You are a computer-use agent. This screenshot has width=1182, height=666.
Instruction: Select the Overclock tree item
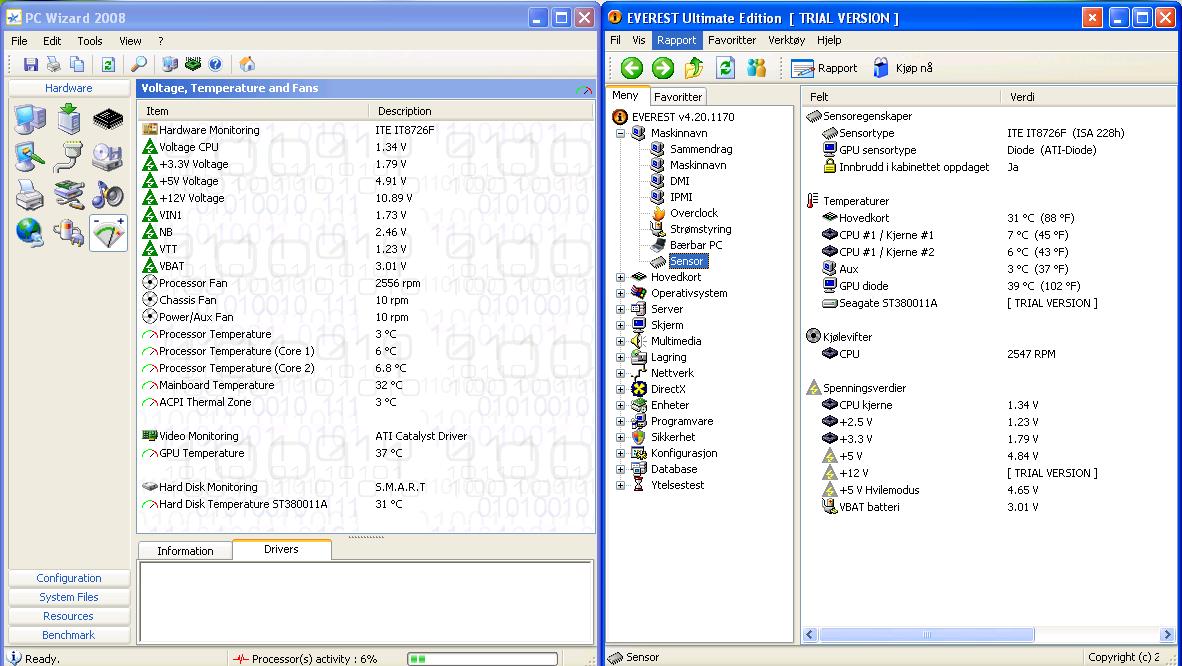694,213
